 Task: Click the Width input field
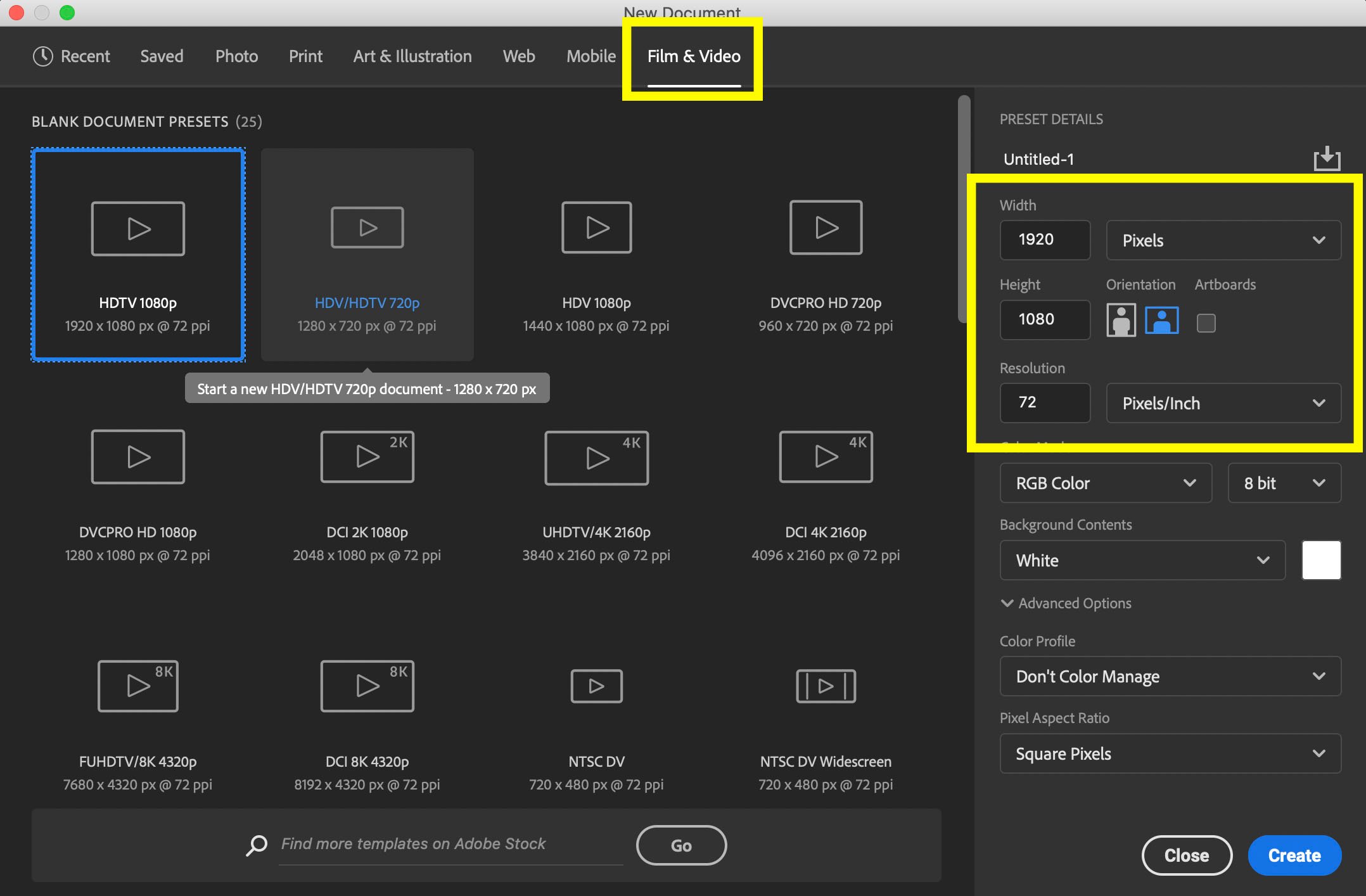point(1044,240)
